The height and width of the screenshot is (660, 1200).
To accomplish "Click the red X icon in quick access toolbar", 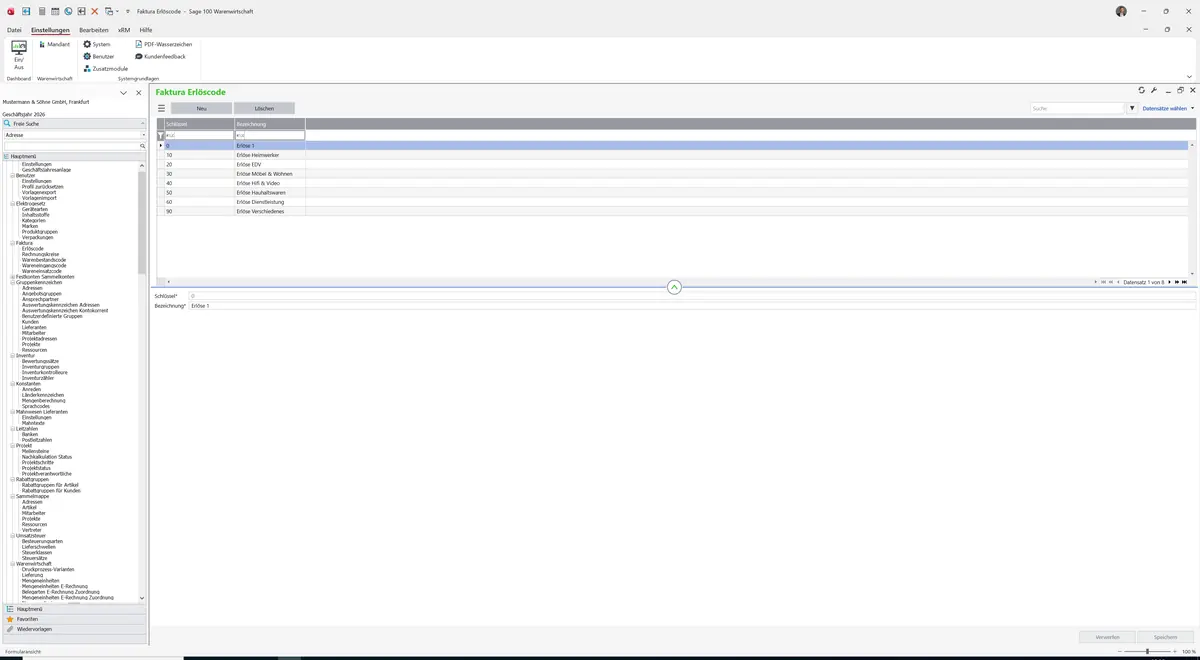I will [x=95, y=11].
